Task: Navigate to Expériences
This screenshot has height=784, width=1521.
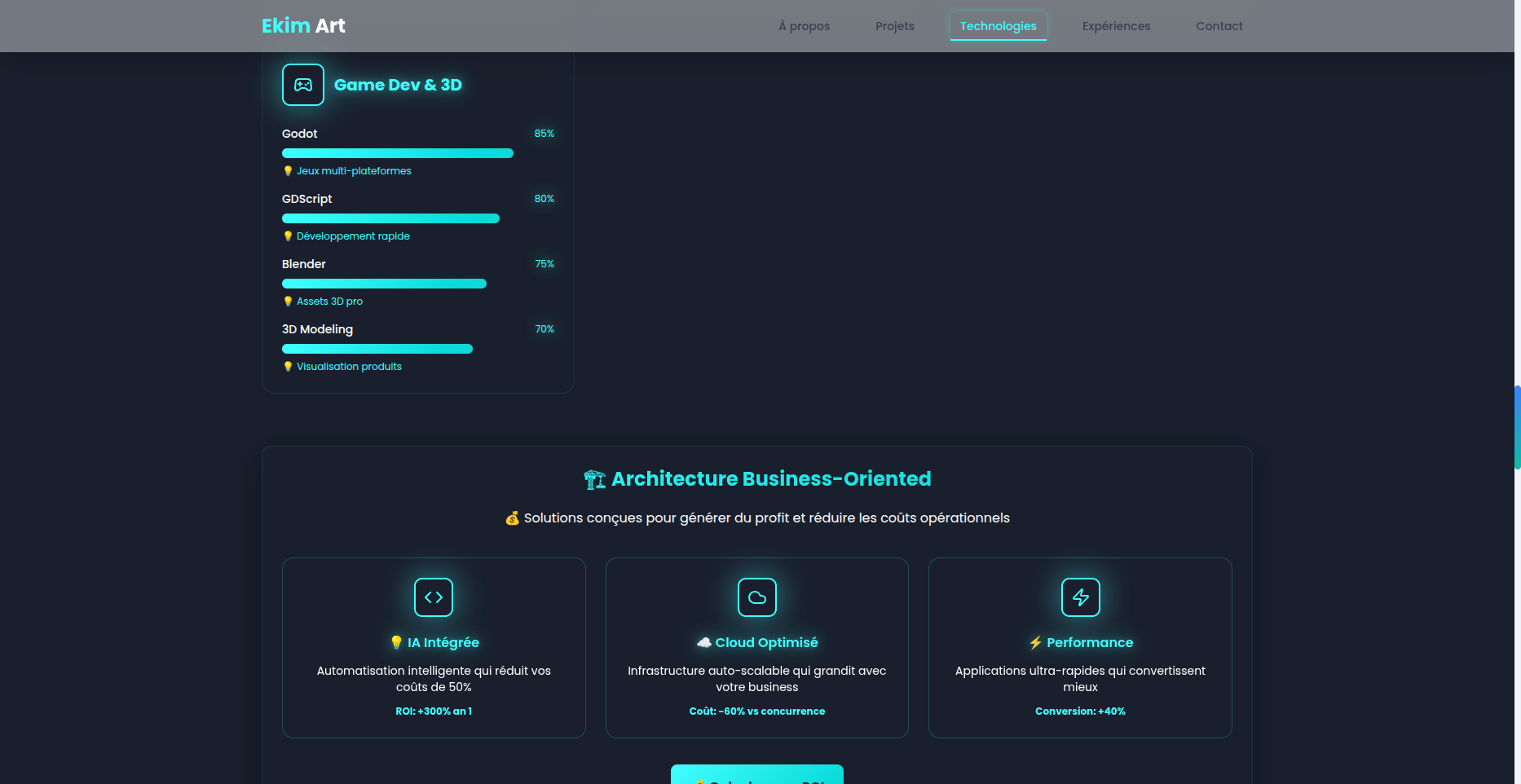Action: pyautogui.click(x=1116, y=26)
